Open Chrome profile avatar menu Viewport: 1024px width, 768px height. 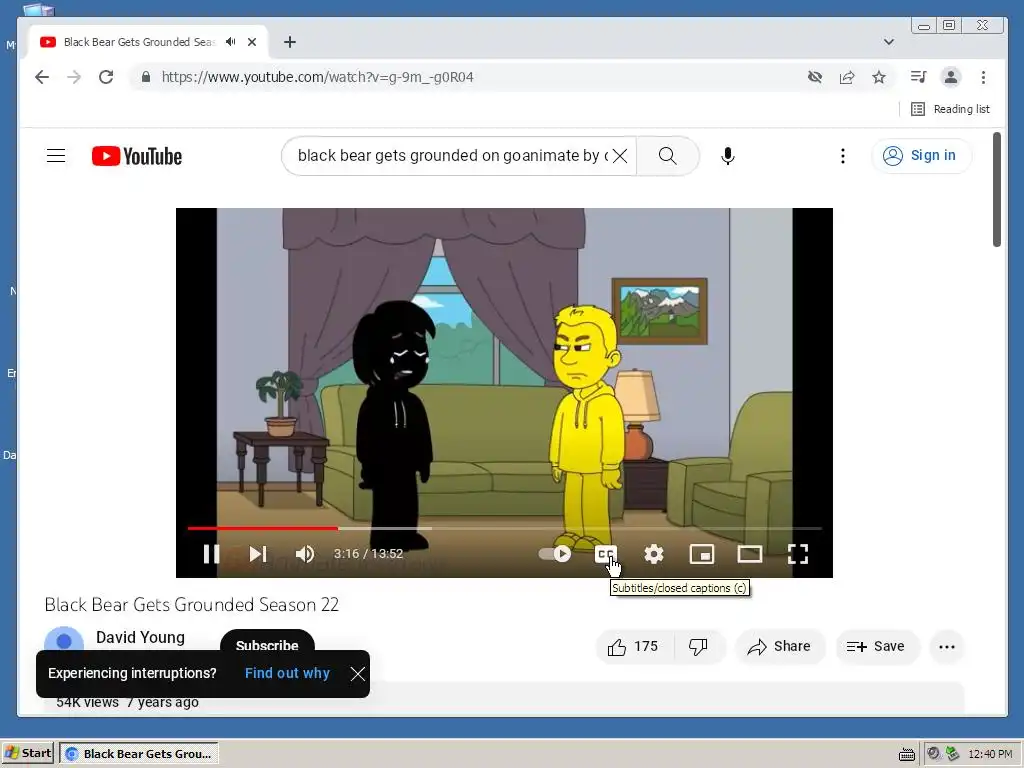[951, 77]
